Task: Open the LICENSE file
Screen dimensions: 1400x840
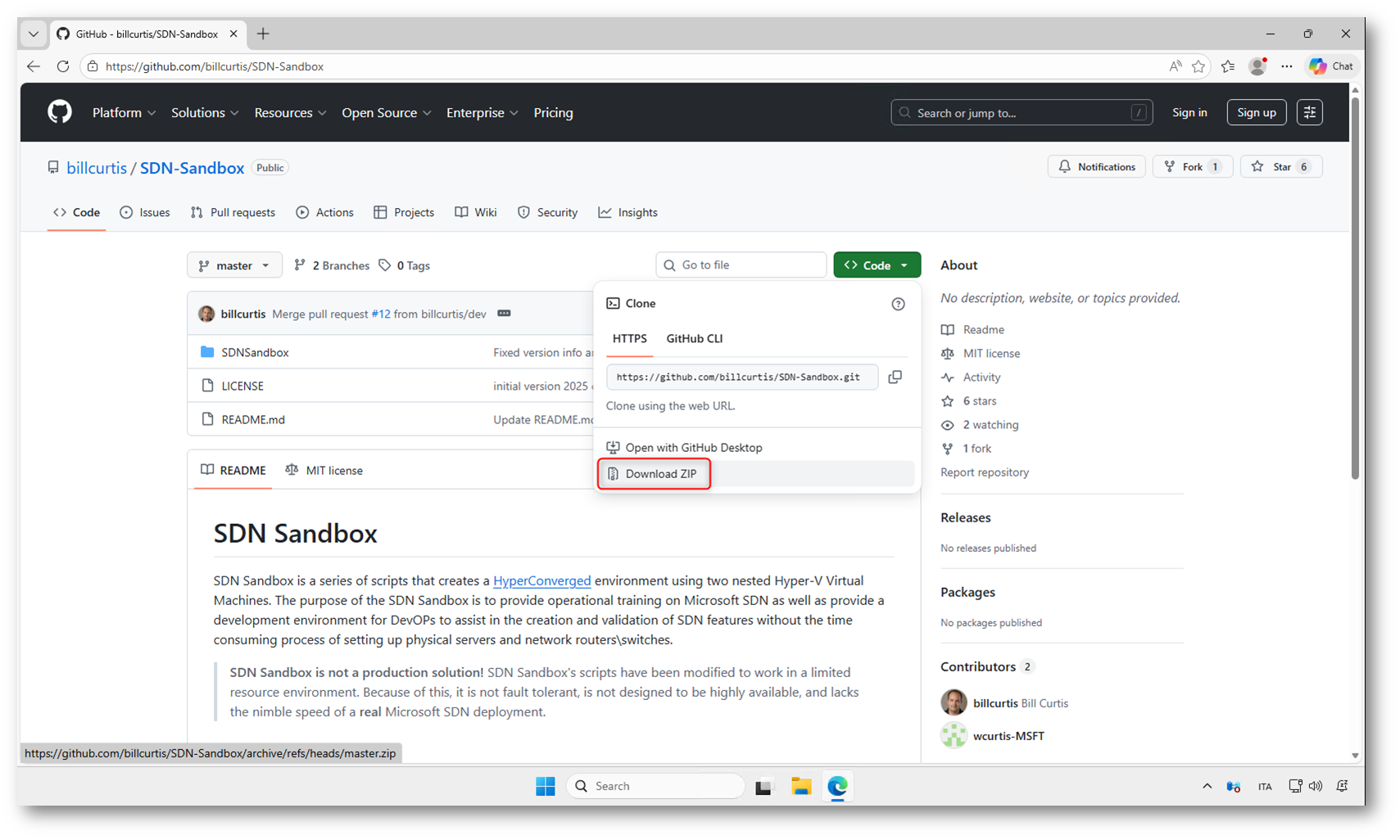Action: tap(242, 386)
